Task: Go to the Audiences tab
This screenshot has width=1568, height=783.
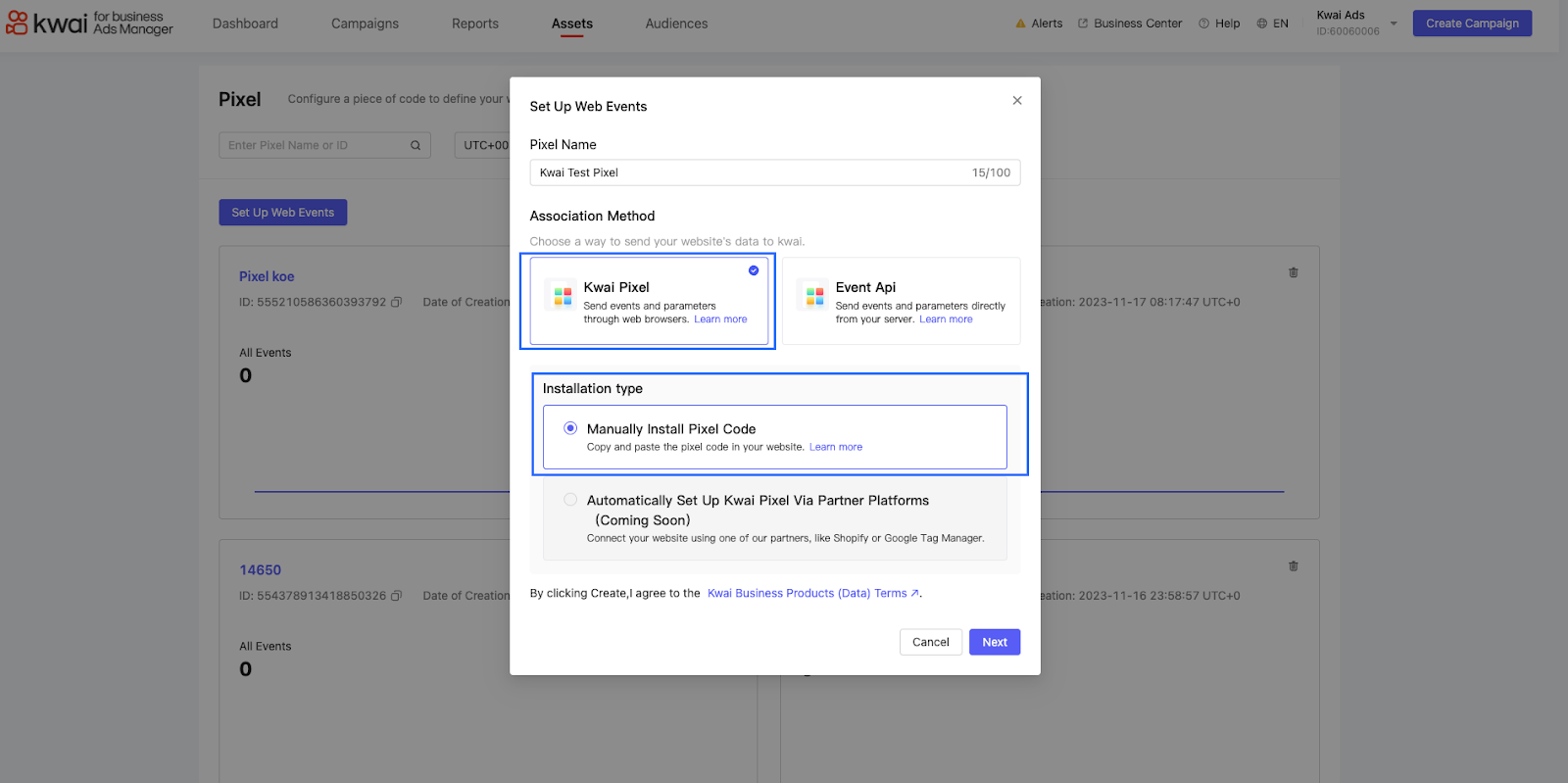Action: click(676, 24)
